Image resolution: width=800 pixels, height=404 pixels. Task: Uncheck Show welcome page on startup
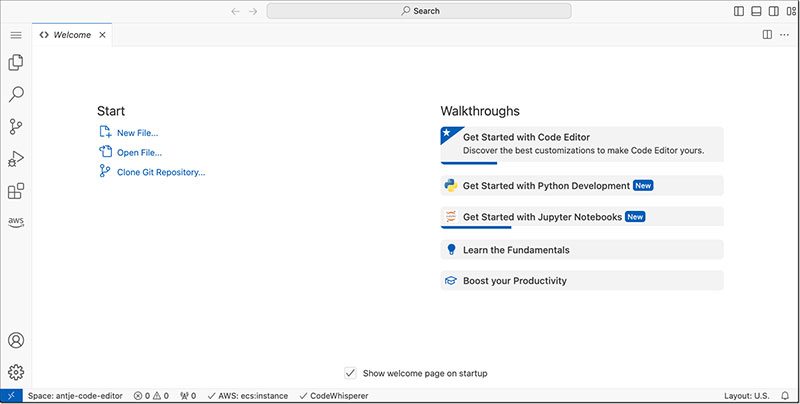[x=350, y=373]
